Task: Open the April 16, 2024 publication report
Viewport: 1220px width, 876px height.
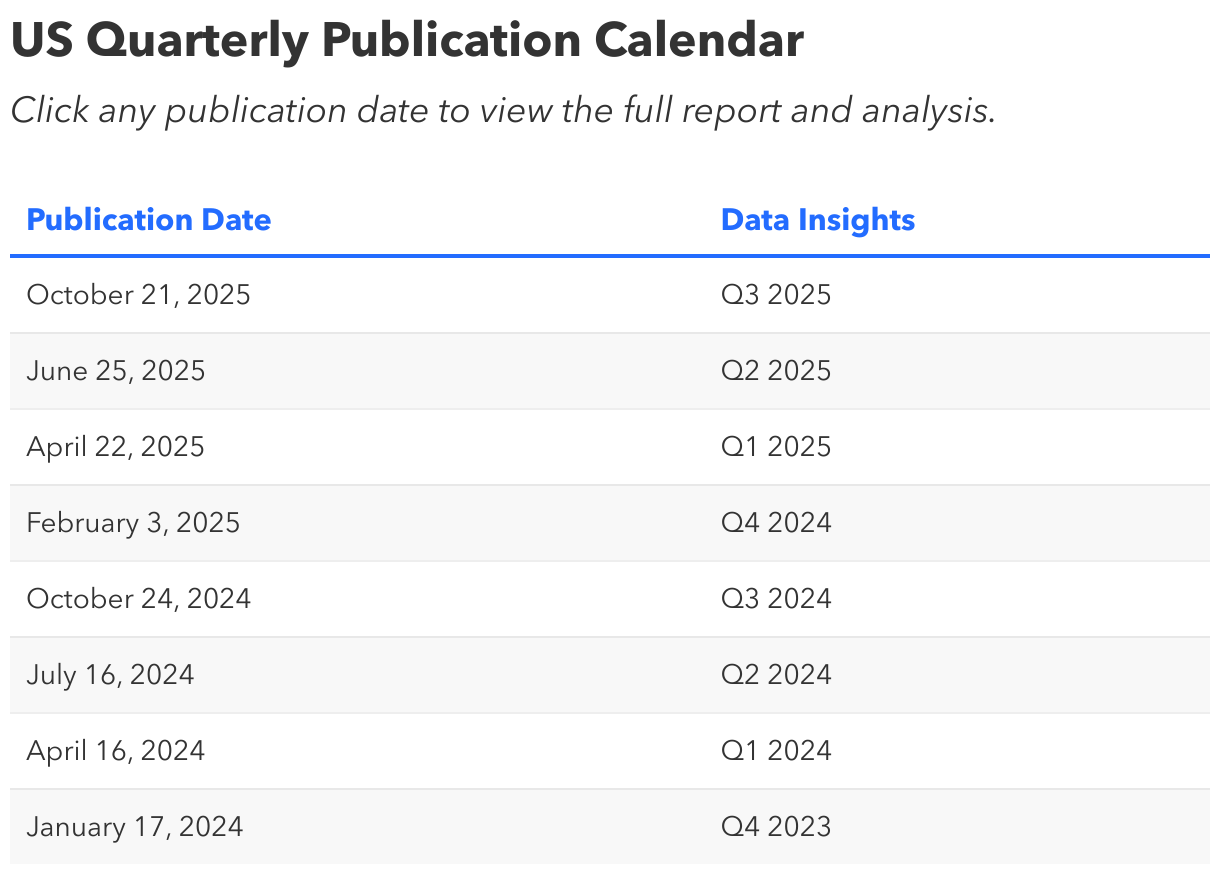Action: coord(115,751)
